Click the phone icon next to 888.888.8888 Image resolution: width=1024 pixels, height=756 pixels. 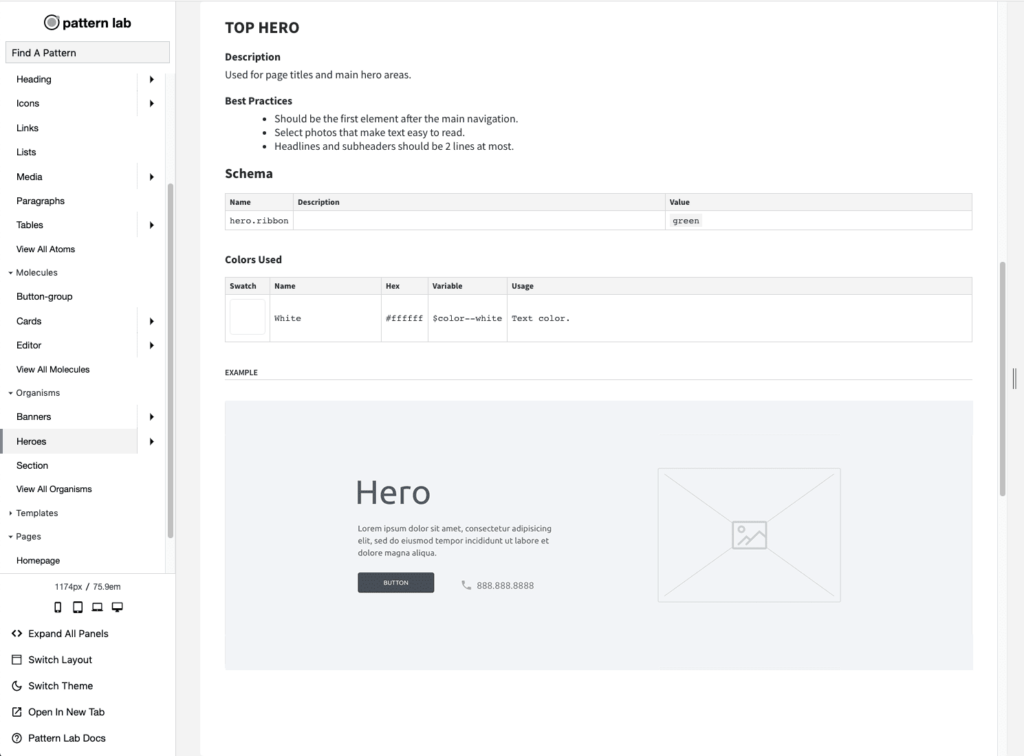tap(466, 585)
